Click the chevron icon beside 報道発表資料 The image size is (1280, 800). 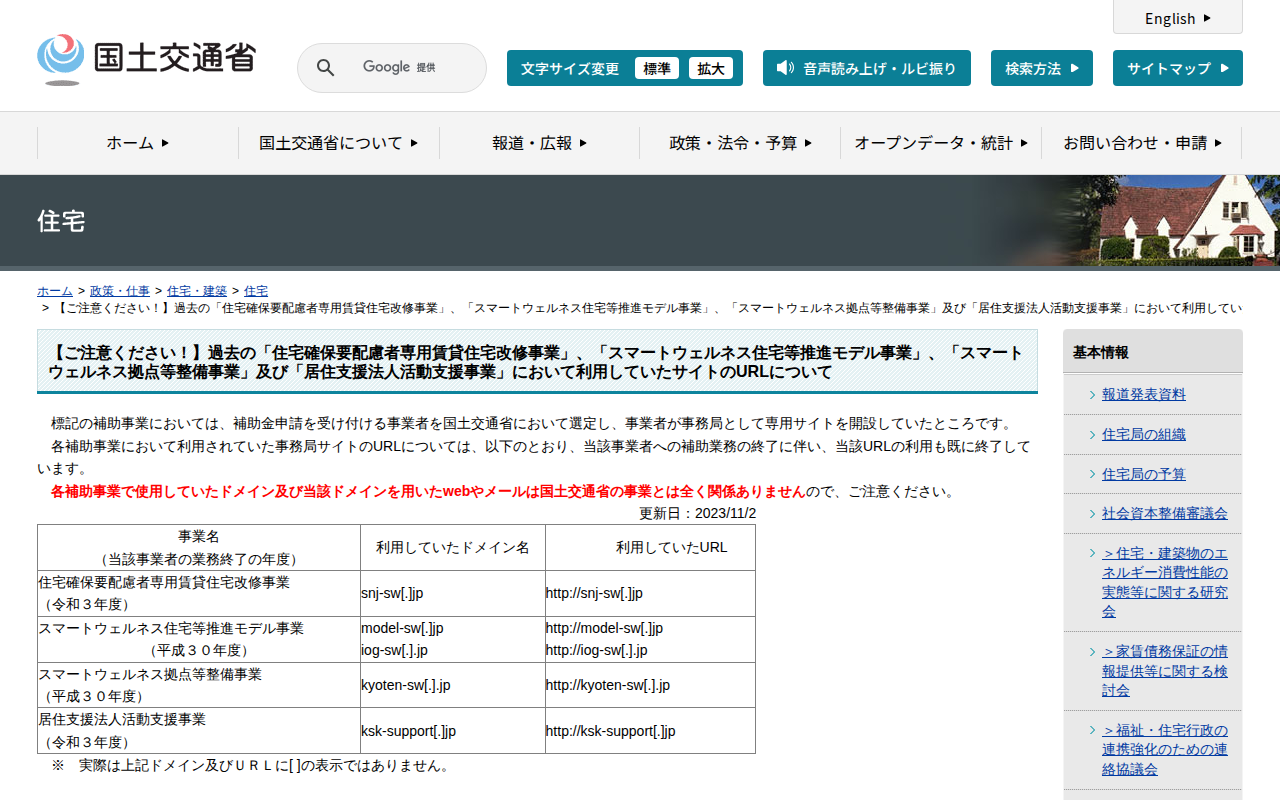pyautogui.click(x=1092, y=395)
